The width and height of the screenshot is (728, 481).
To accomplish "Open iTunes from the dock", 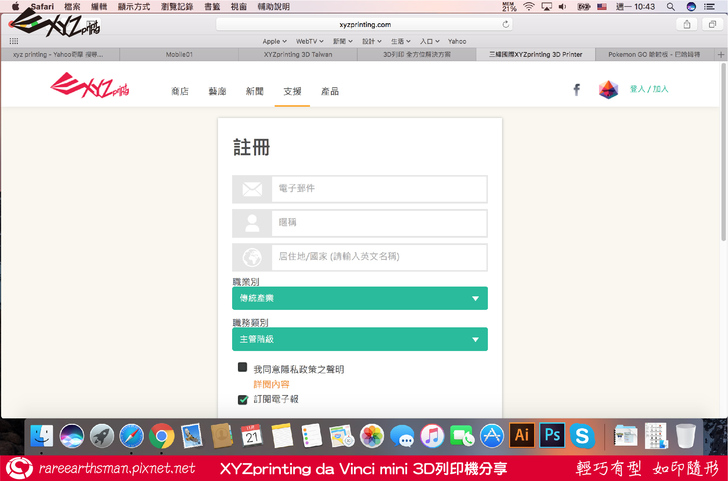I will pyautogui.click(x=432, y=436).
